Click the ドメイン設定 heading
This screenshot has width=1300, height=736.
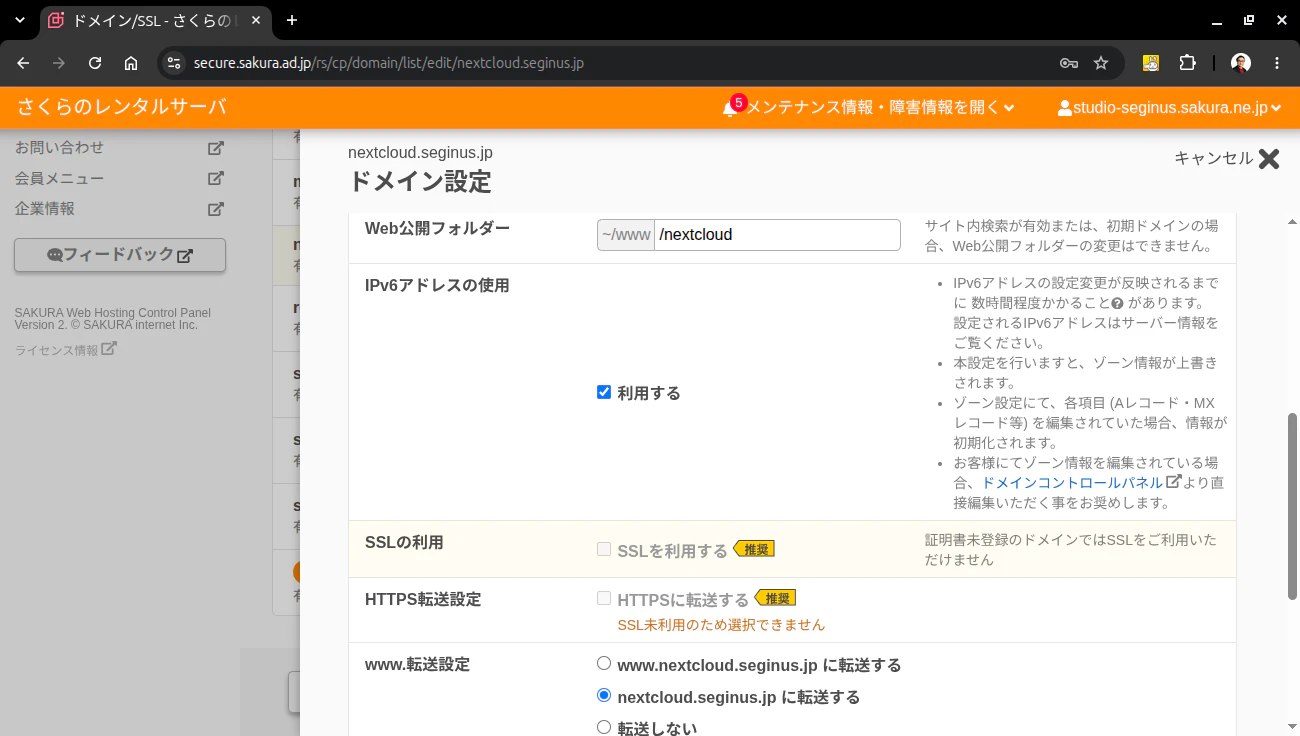tap(420, 182)
